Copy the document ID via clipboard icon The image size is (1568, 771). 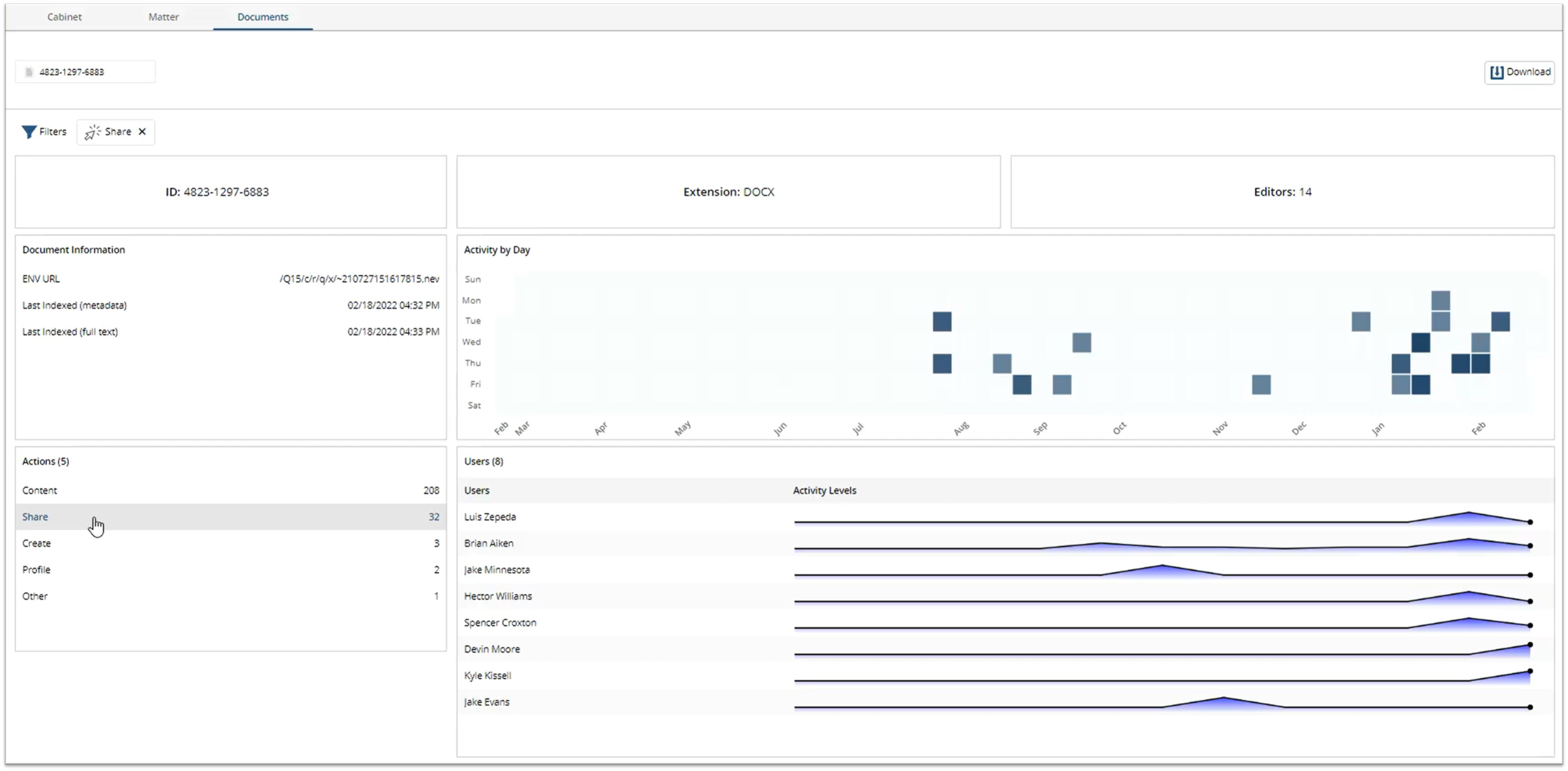click(x=29, y=71)
